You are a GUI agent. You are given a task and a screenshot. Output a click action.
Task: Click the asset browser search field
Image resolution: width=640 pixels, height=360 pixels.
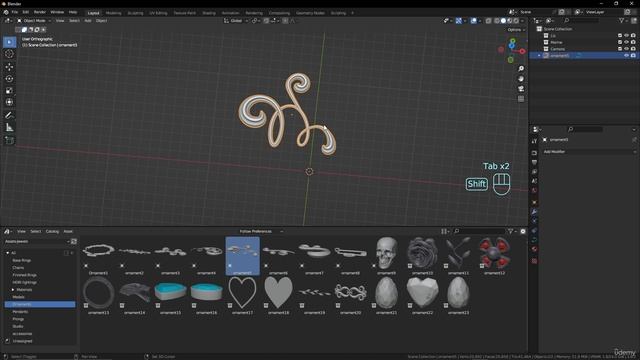479,231
